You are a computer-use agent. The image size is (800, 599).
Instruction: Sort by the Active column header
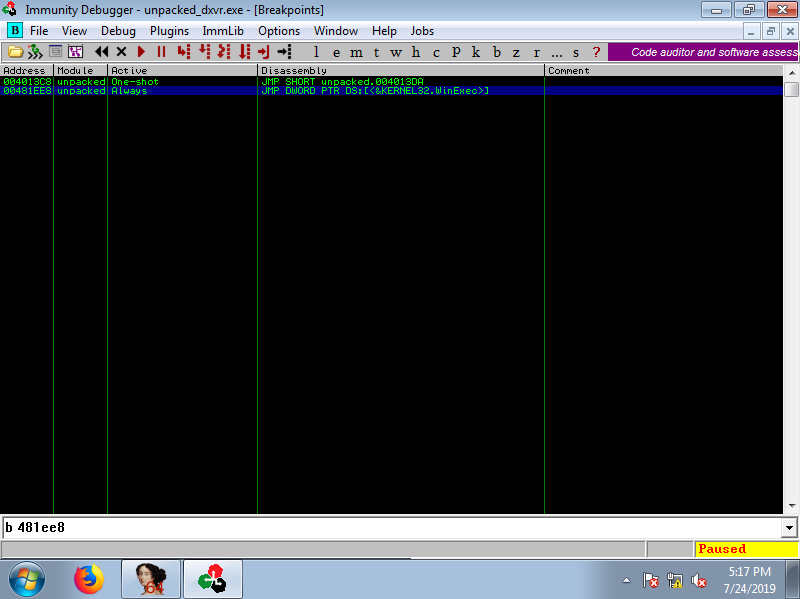pos(182,70)
